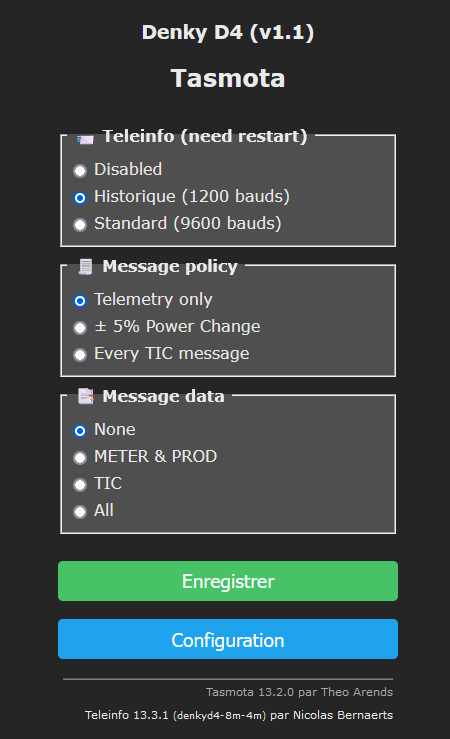Choose Every TIC message policy
This screenshot has width=450, height=739.
(x=80, y=354)
